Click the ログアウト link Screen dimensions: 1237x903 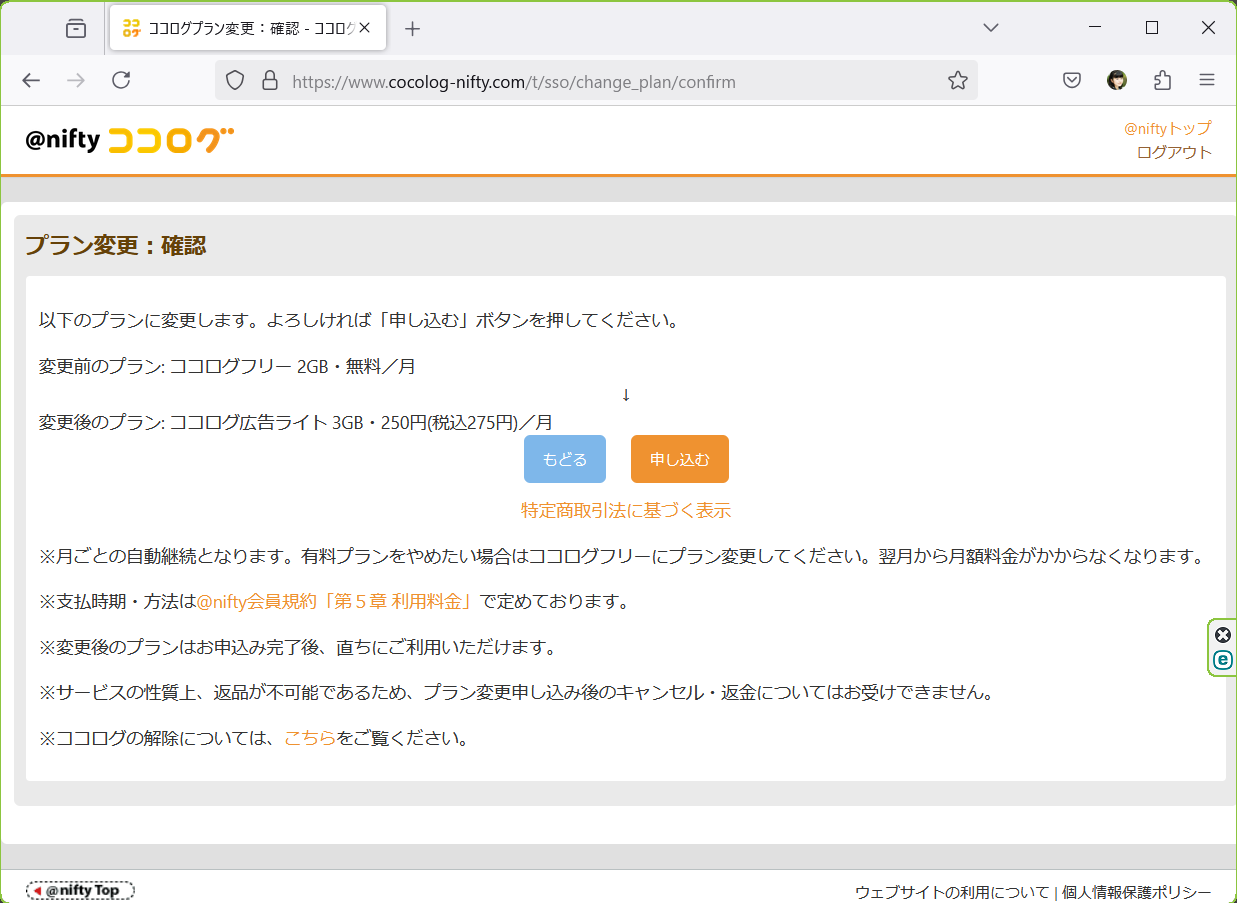pyautogui.click(x=1174, y=152)
